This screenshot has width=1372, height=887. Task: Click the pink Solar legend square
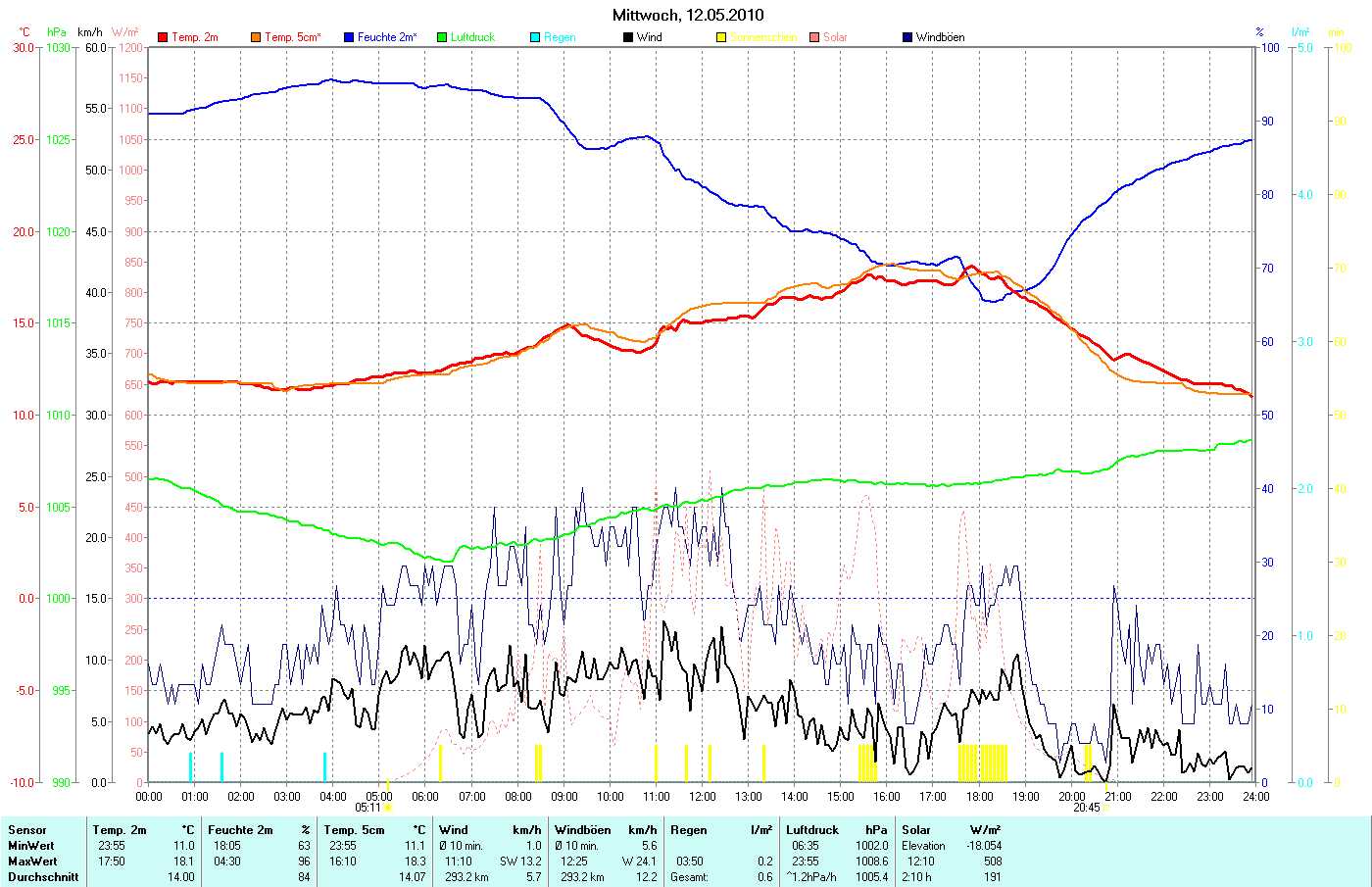(x=814, y=37)
